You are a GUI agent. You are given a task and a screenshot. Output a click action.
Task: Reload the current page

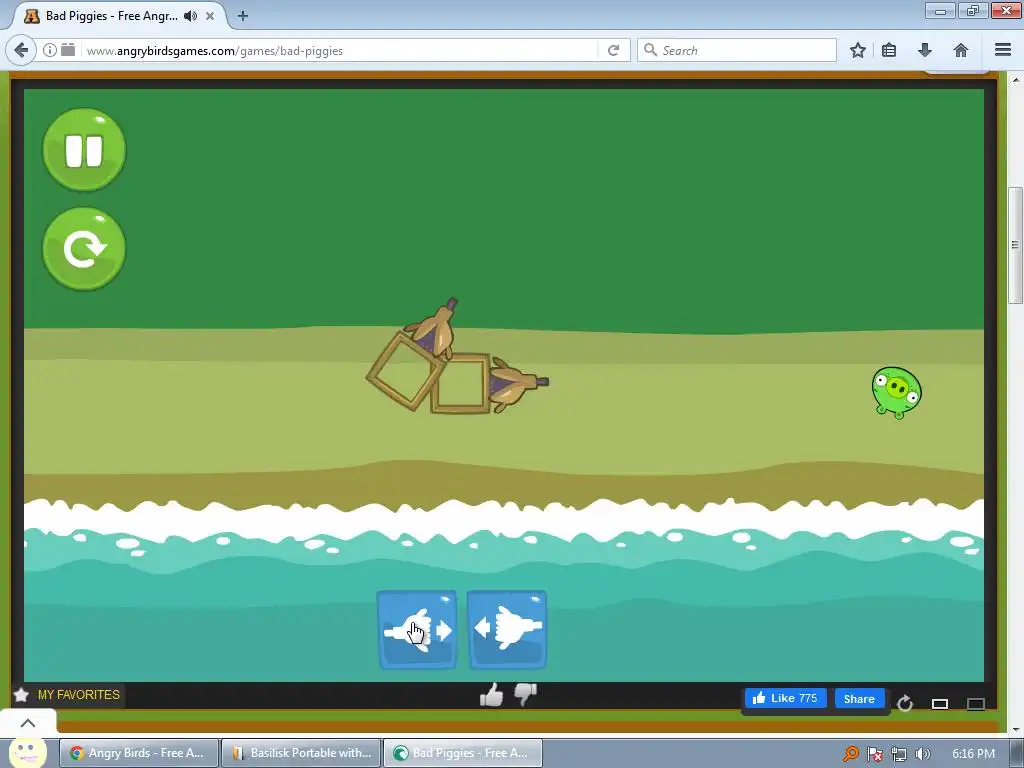pyautogui.click(x=613, y=50)
